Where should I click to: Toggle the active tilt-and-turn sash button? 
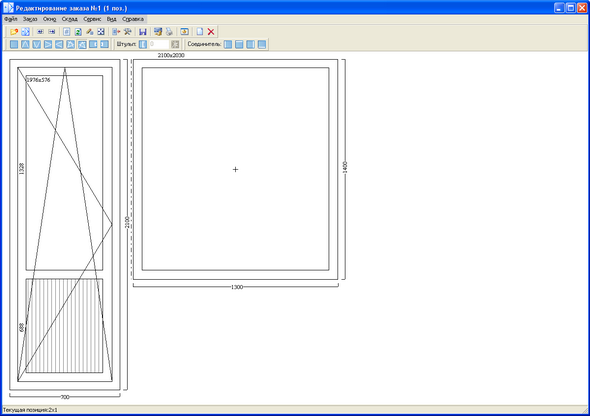[82, 44]
